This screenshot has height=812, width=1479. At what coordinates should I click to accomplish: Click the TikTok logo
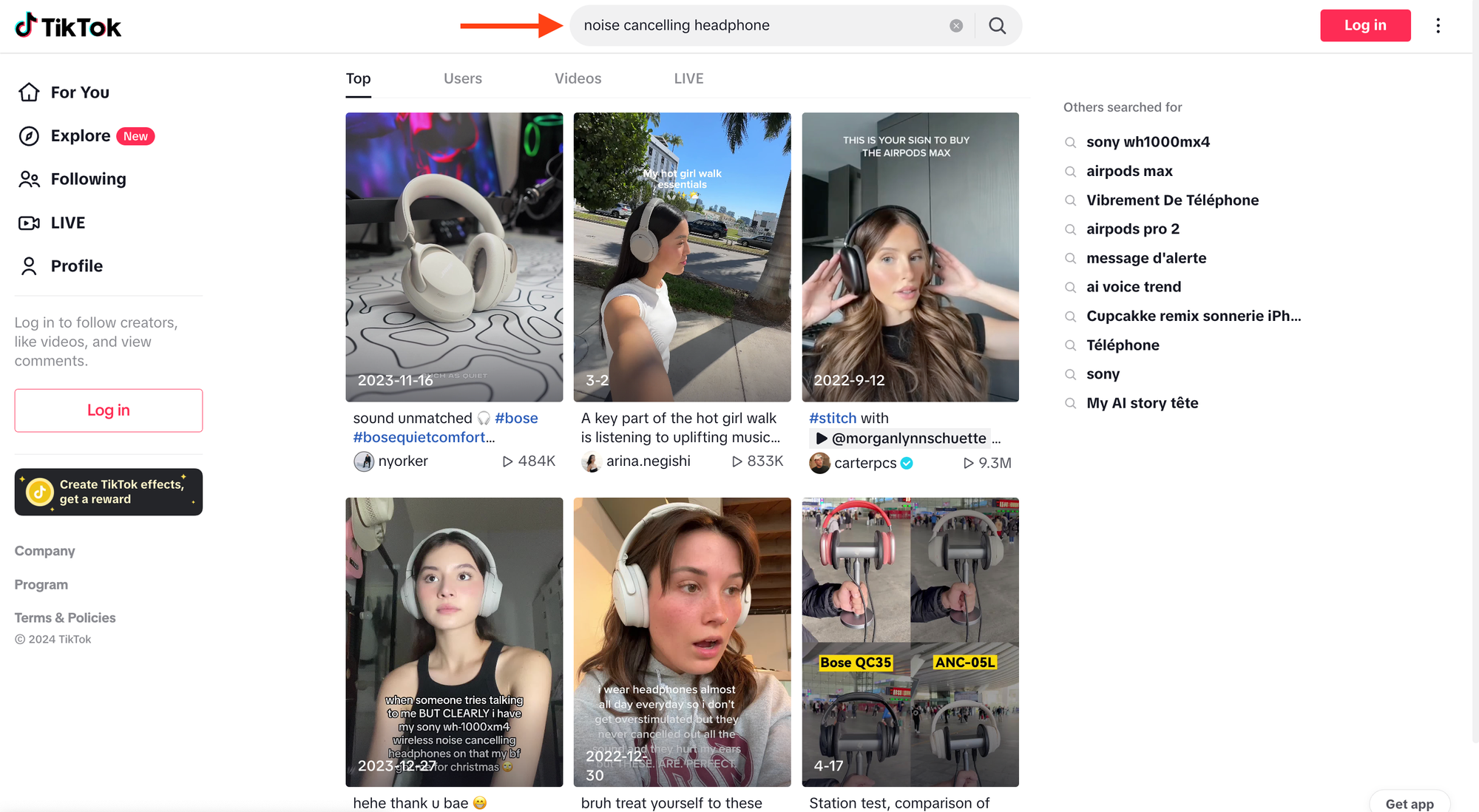68,26
